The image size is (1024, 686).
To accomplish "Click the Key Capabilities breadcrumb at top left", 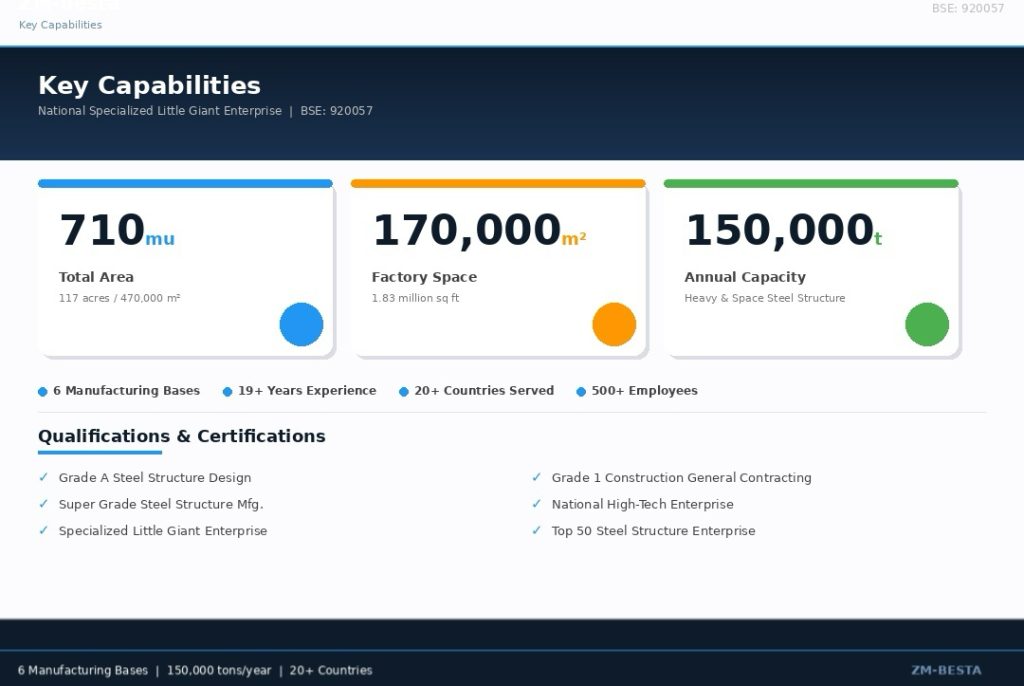I will coord(60,25).
